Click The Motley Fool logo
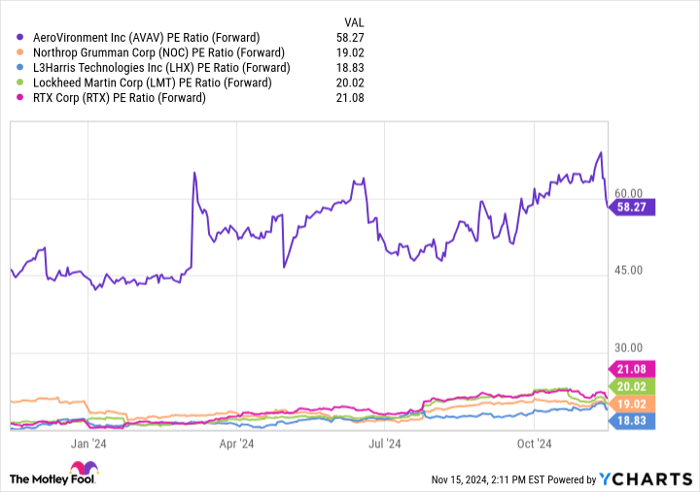Image resolution: width=700 pixels, height=492 pixels. (54, 474)
